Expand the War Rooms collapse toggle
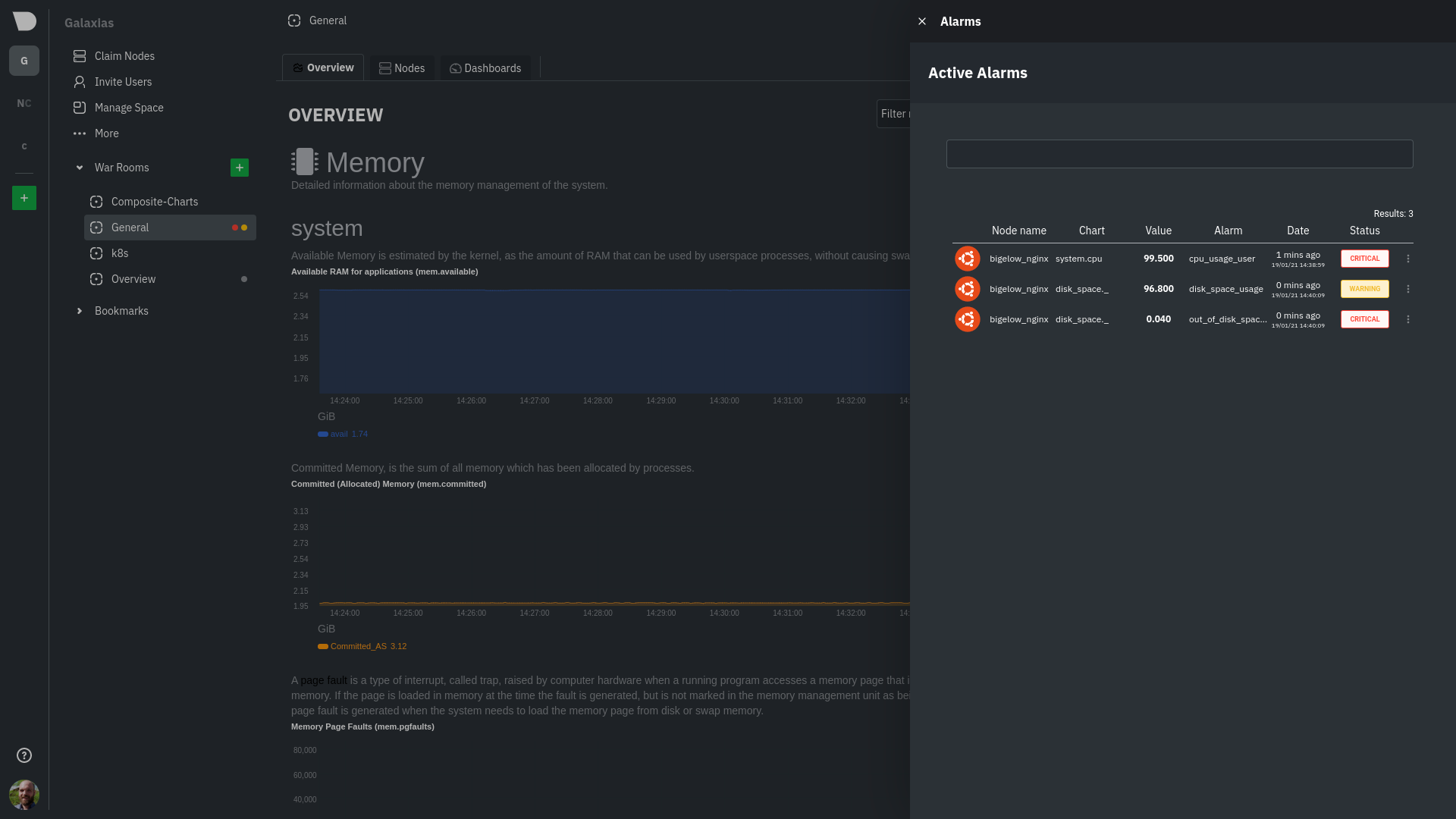1456x819 pixels. click(x=79, y=167)
